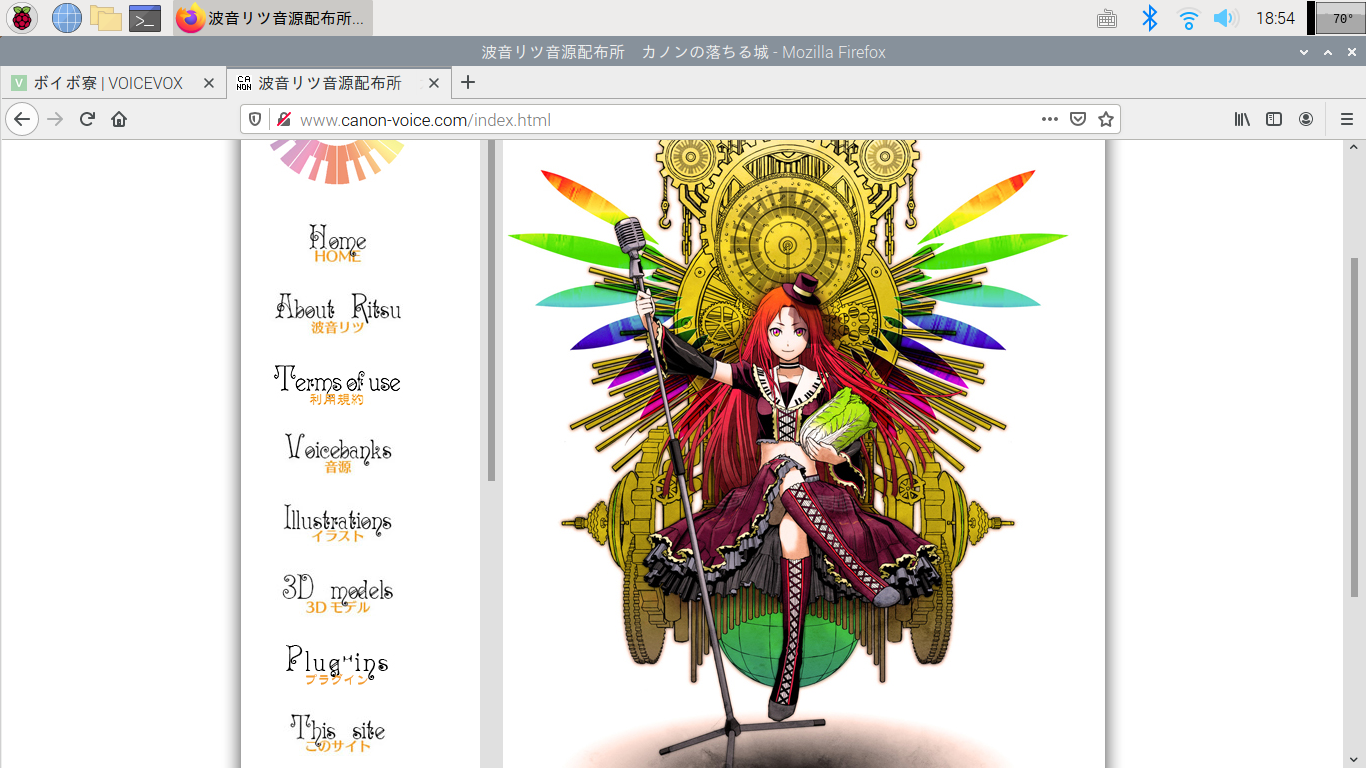The image size is (1366, 768).
Task: Open the Bluetooth tray menu
Action: tap(1150, 18)
